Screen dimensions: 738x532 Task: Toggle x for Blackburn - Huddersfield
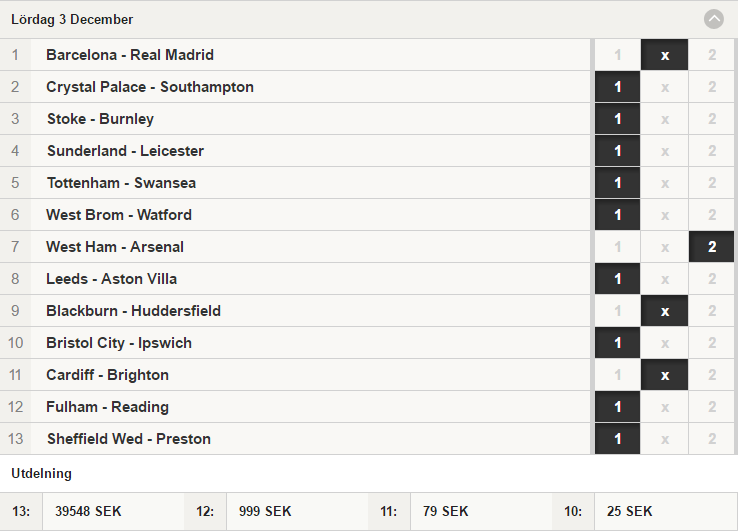click(x=665, y=311)
